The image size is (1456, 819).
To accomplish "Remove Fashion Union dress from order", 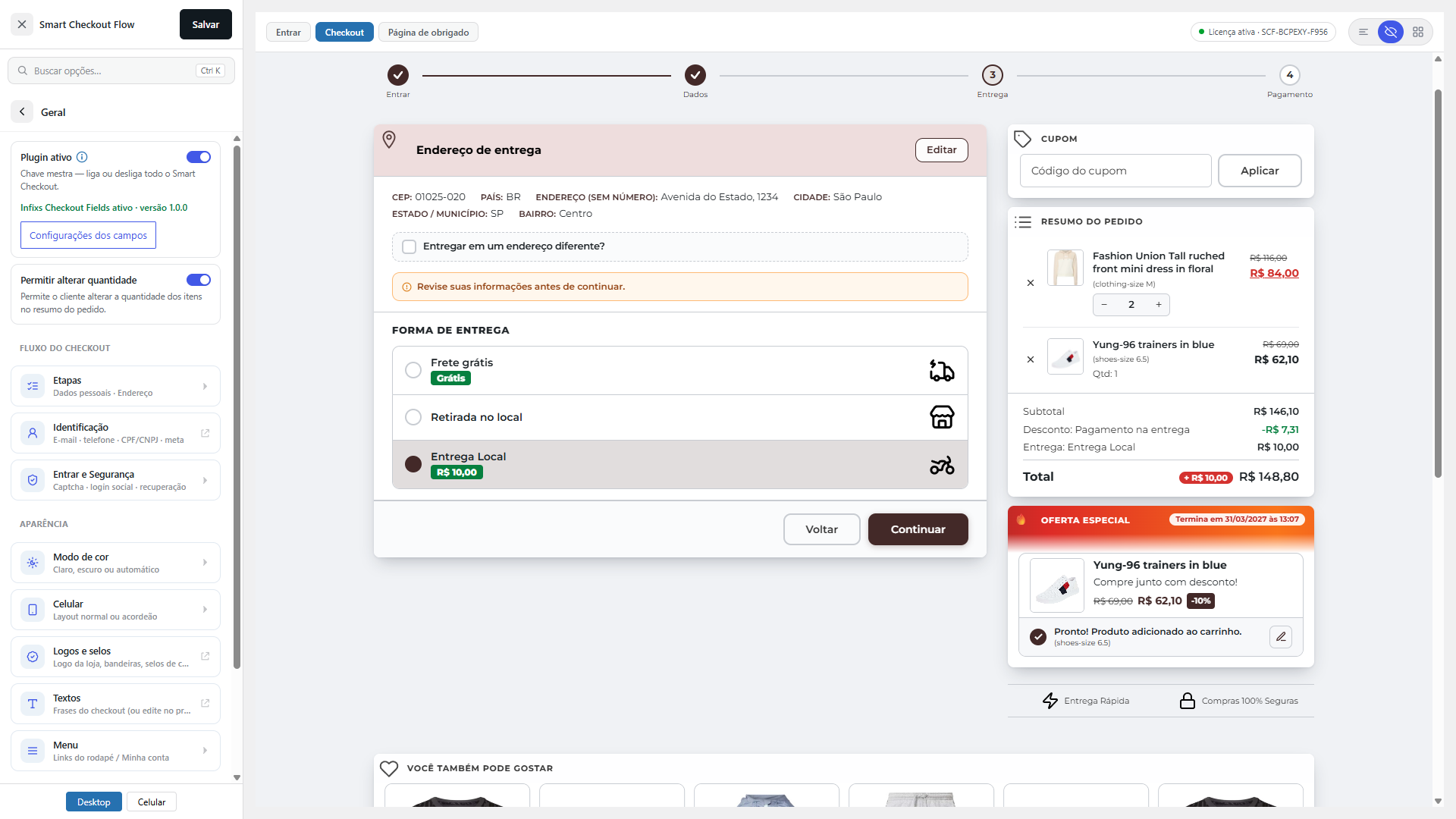I will (1031, 283).
